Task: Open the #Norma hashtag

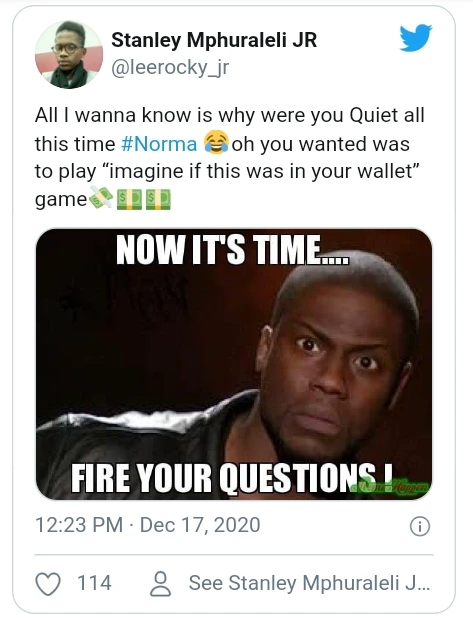Action: pyautogui.click(x=159, y=143)
